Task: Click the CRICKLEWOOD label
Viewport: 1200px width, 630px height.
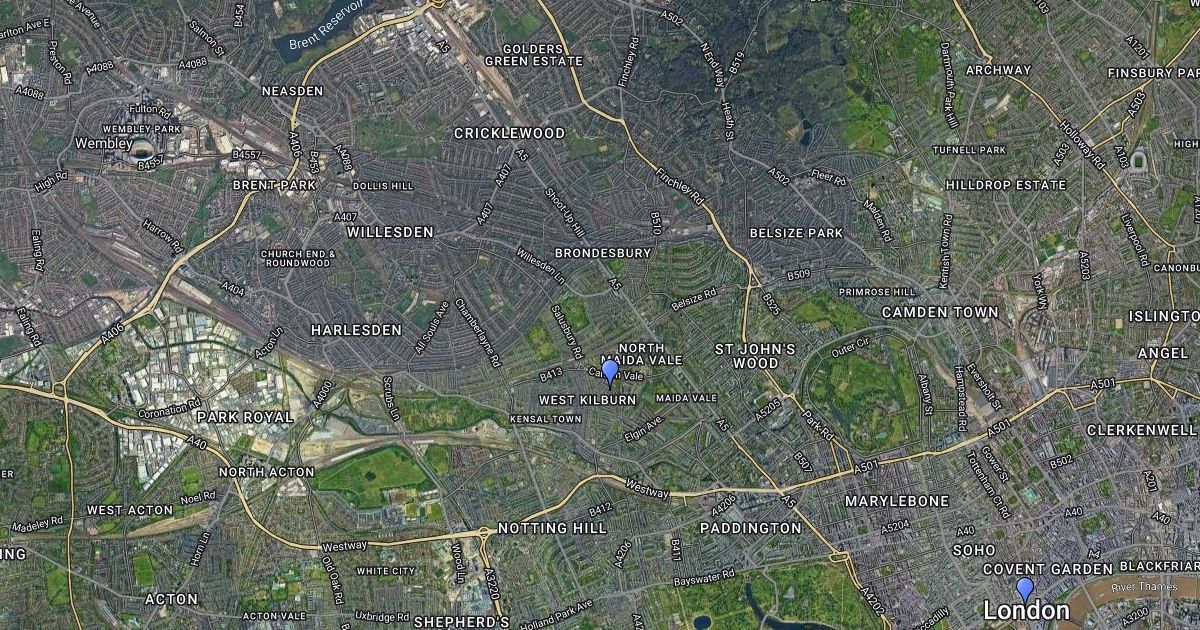Action: tap(509, 133)
